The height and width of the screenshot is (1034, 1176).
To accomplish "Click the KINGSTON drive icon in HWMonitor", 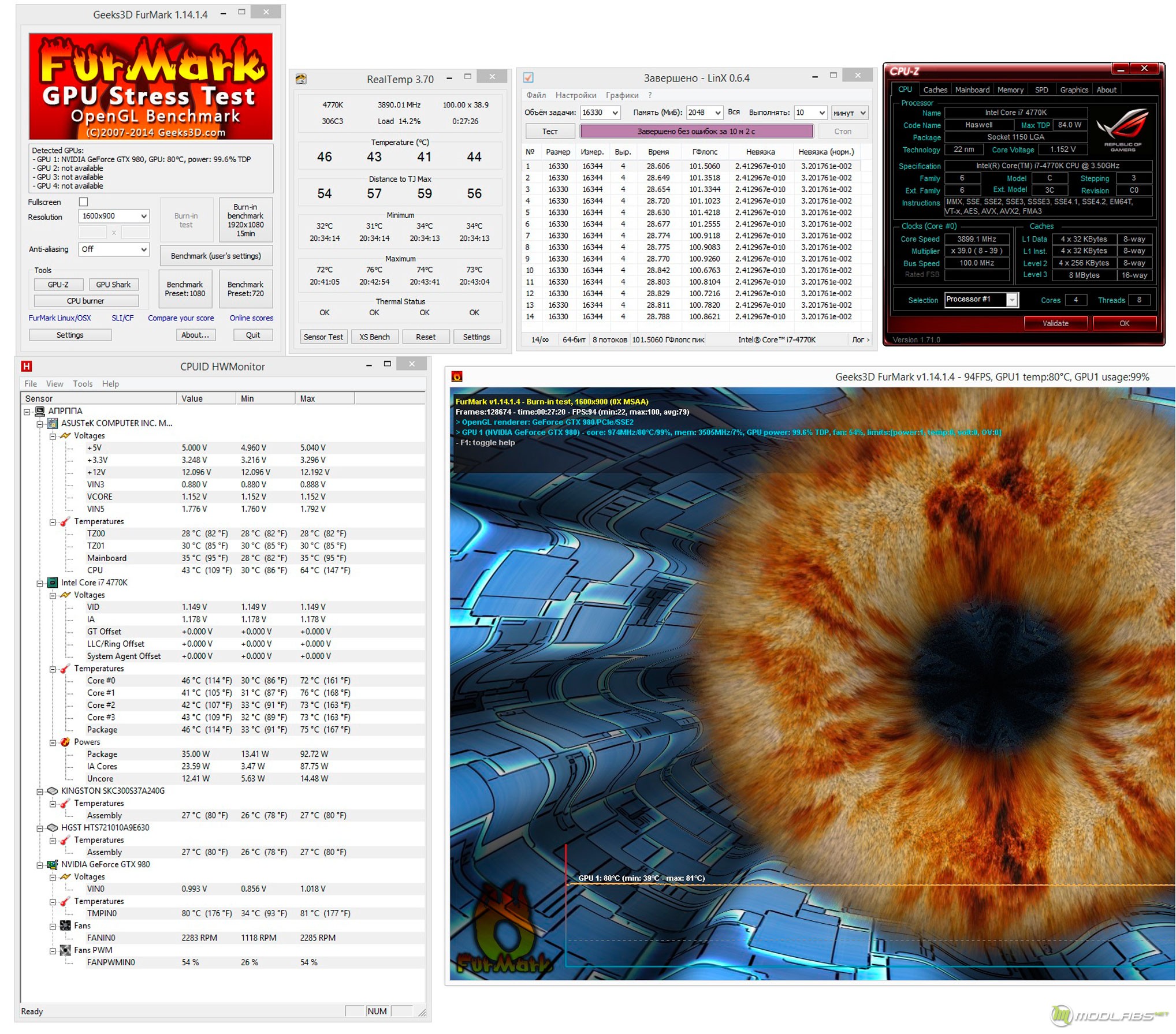I will (x=53, y=790).
